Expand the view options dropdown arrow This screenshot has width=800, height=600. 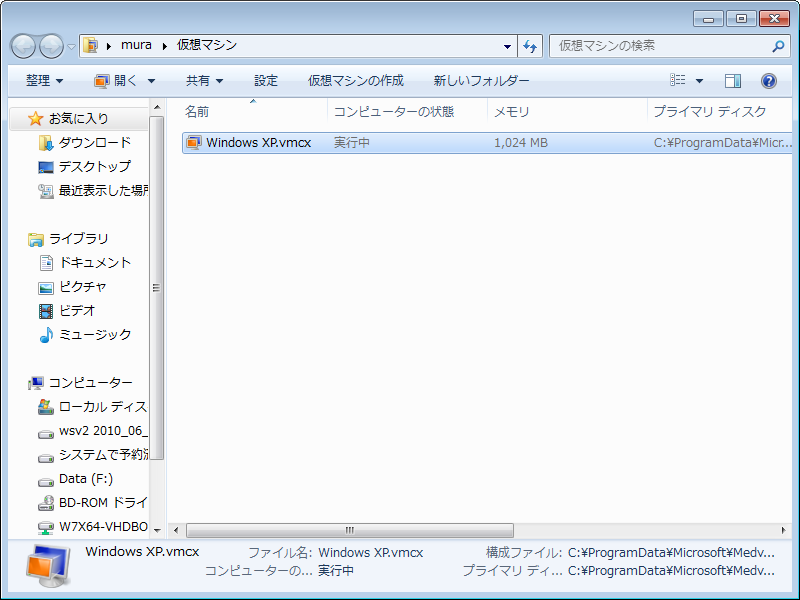pos(699,81)
